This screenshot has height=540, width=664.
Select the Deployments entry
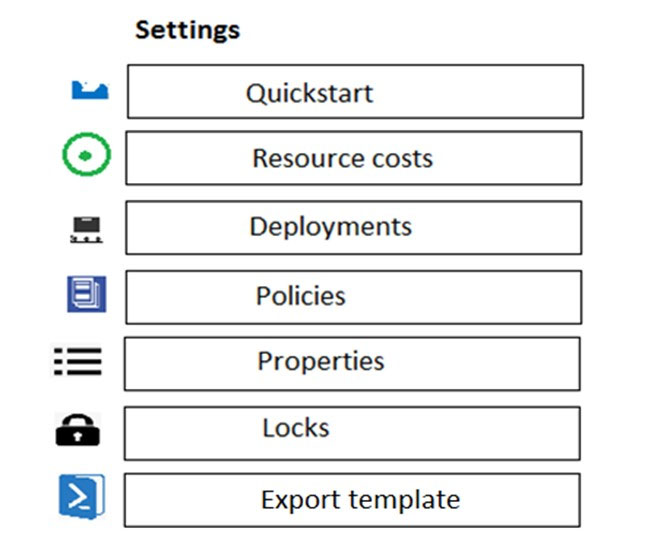pyautogui.click(x=354, y=228)
